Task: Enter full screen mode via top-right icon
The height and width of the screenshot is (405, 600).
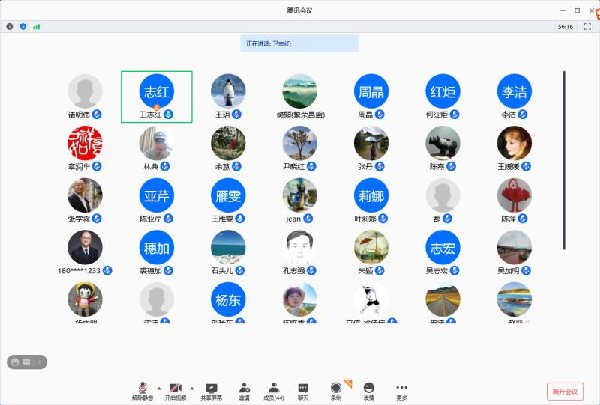Action: pos(588,27)
